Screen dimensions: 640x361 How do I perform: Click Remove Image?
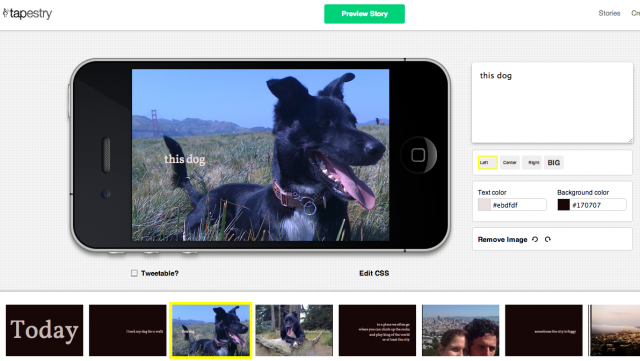click(x=502, y=240)
